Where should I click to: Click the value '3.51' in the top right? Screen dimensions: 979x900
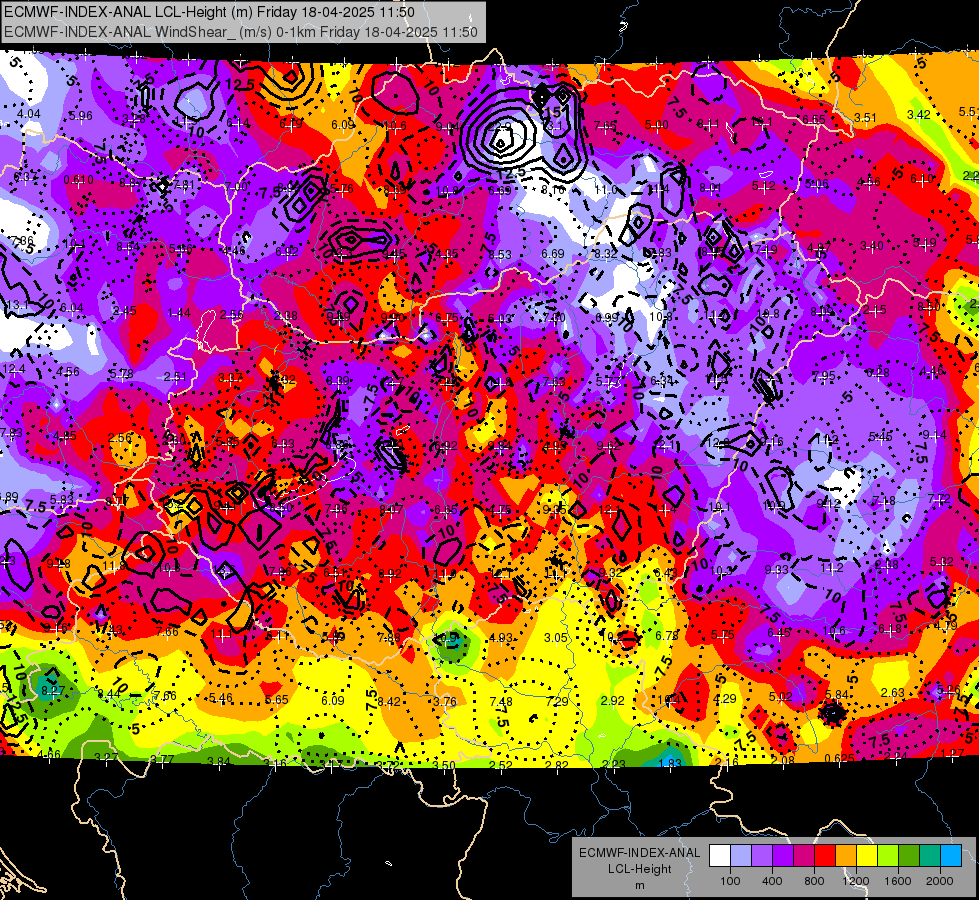pos(865,117)
